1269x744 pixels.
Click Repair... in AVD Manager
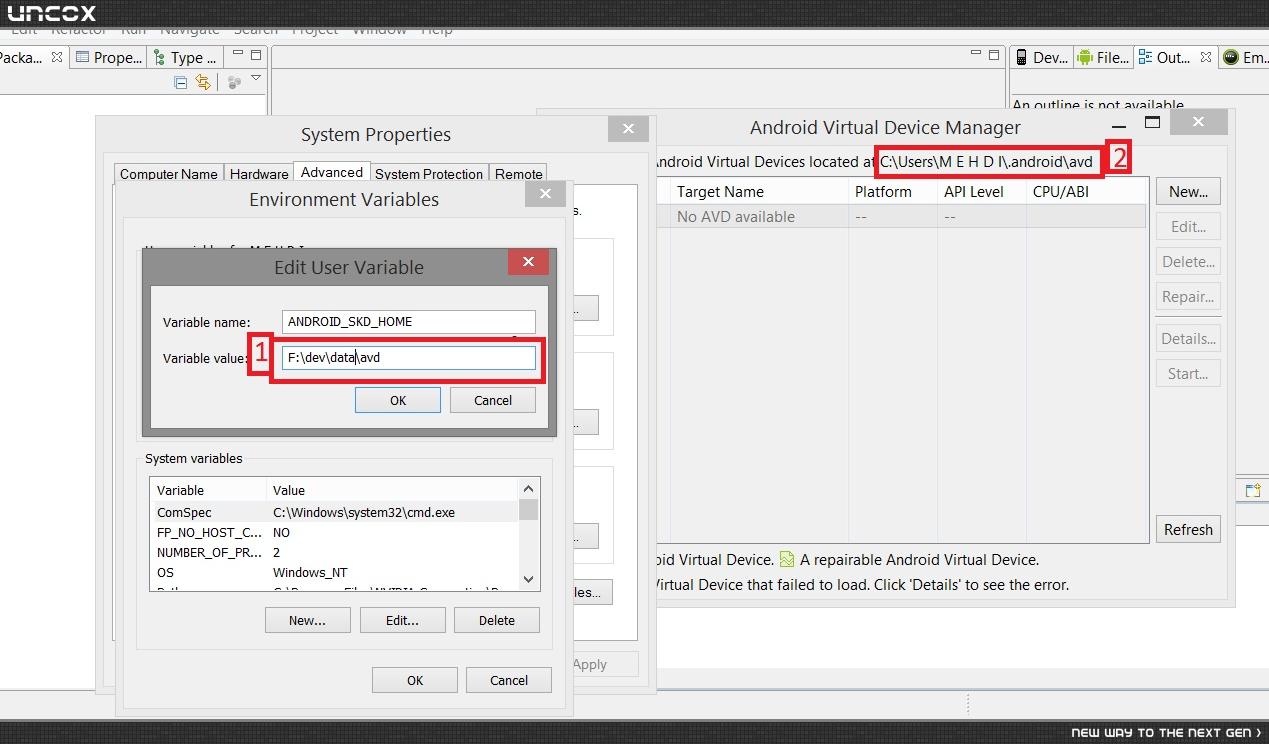1188,296
